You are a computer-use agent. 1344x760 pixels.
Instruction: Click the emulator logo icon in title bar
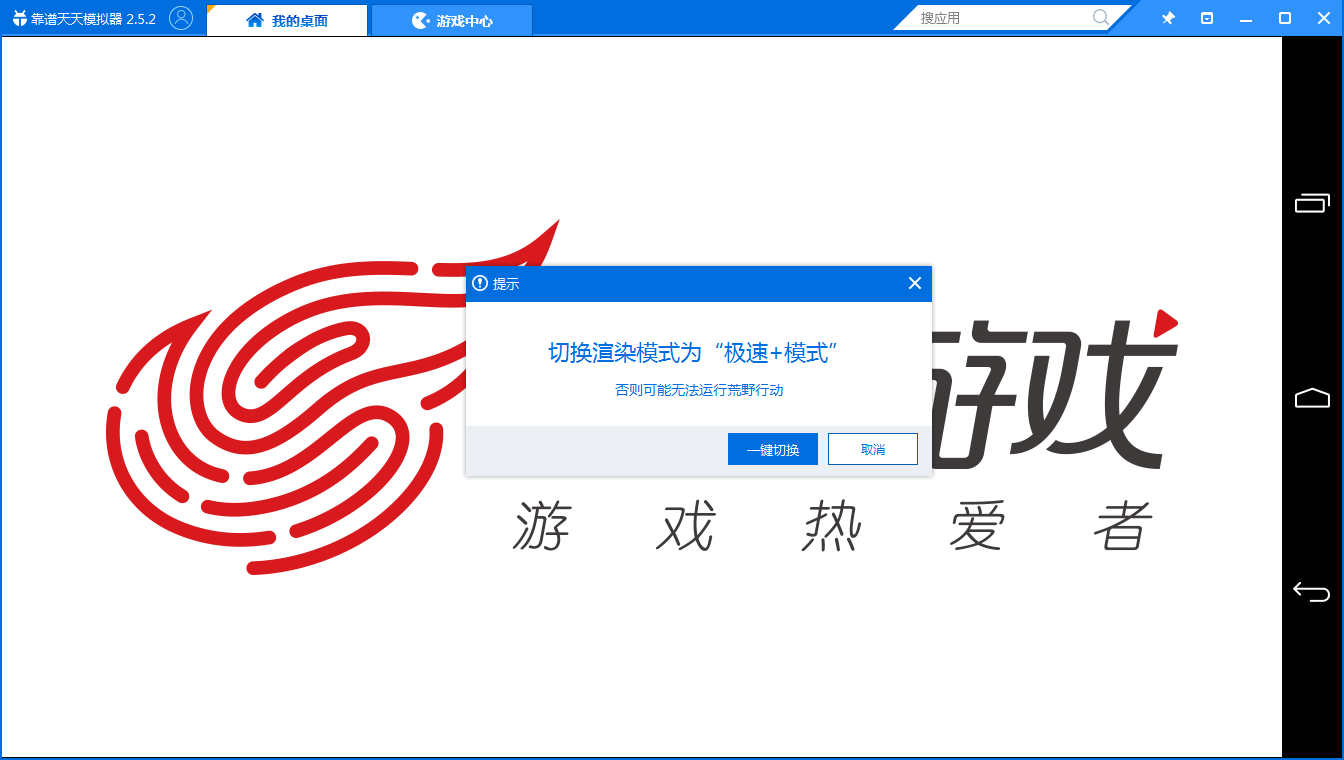pyautogui.click(x=19, y=19)
